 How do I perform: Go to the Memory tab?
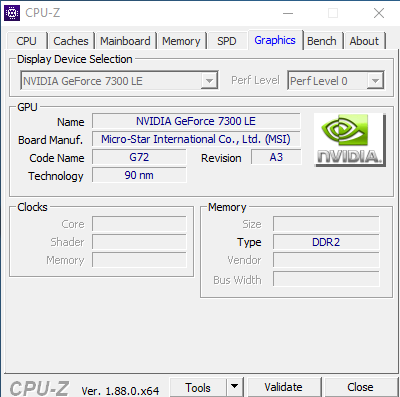click(x=181, y=41)
